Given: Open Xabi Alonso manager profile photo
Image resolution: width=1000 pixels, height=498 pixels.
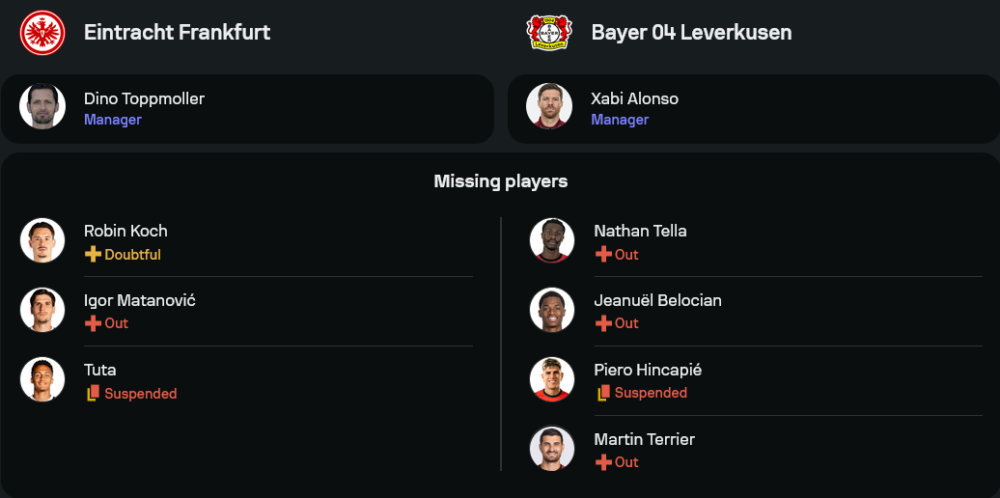Looking at the screenshot, I should click(549, 106).
